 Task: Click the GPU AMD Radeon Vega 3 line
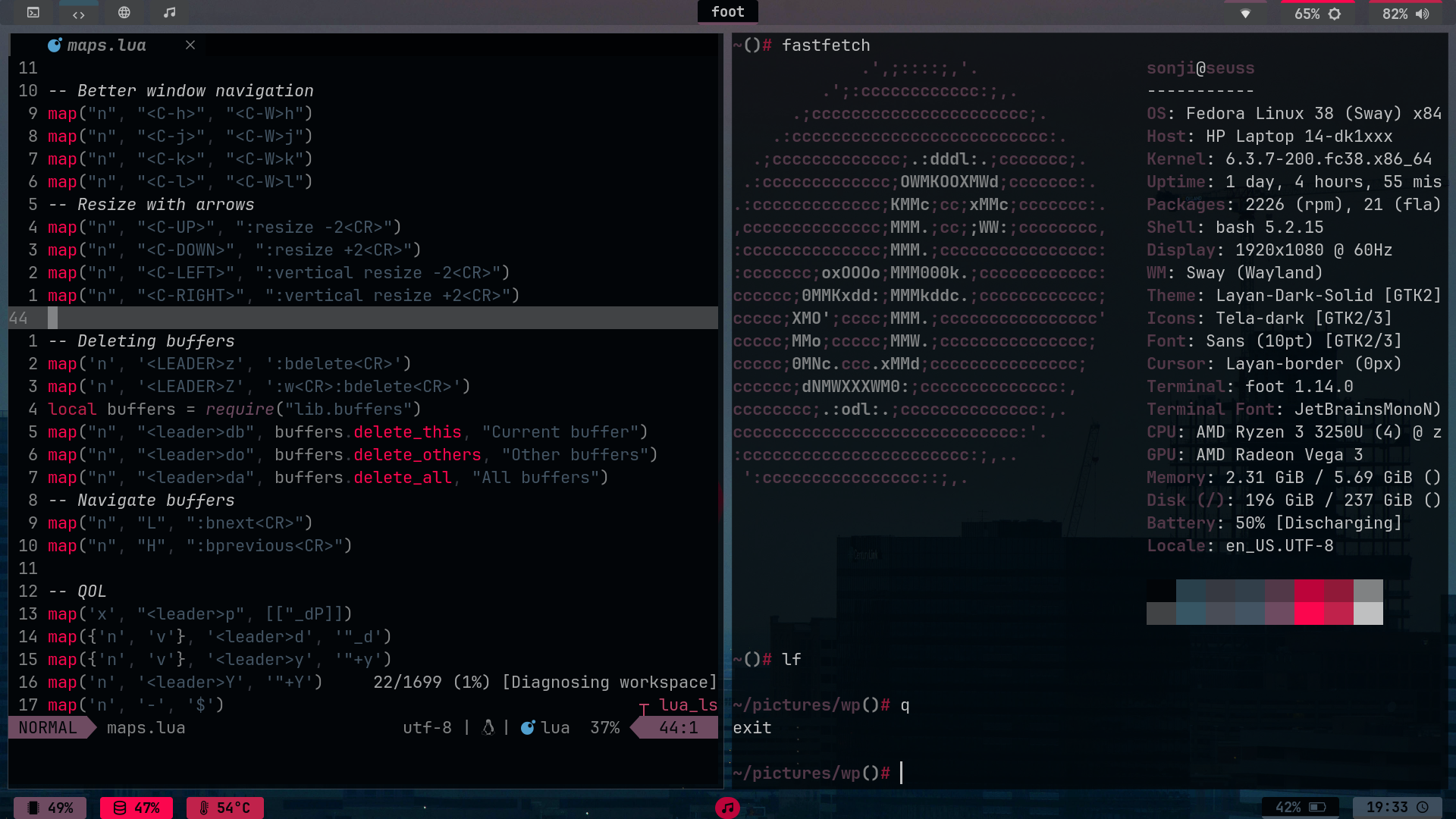point(1255,454)
